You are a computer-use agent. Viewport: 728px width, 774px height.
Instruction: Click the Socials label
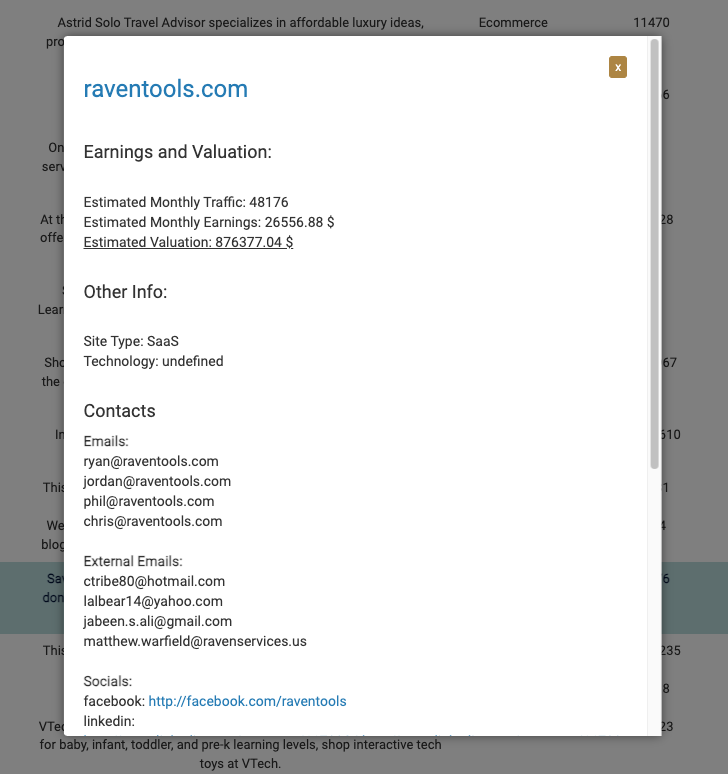(108, 681)
